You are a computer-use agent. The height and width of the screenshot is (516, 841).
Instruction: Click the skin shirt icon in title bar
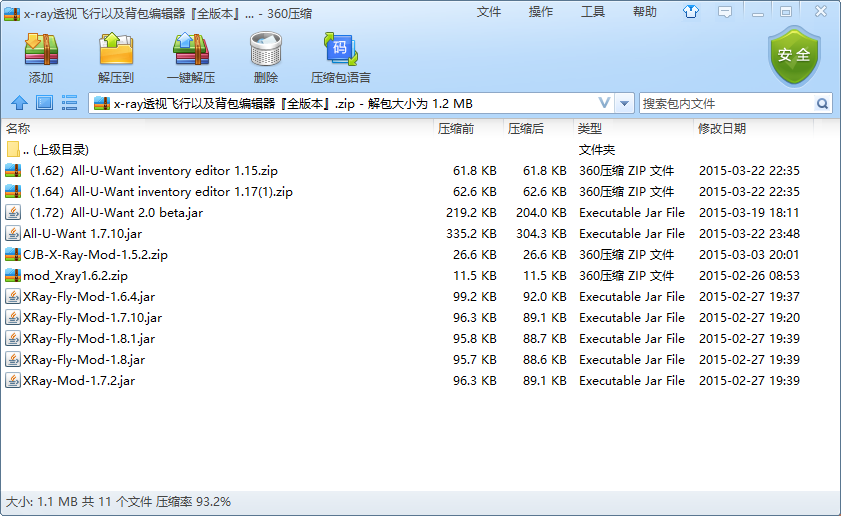(691, 12)
